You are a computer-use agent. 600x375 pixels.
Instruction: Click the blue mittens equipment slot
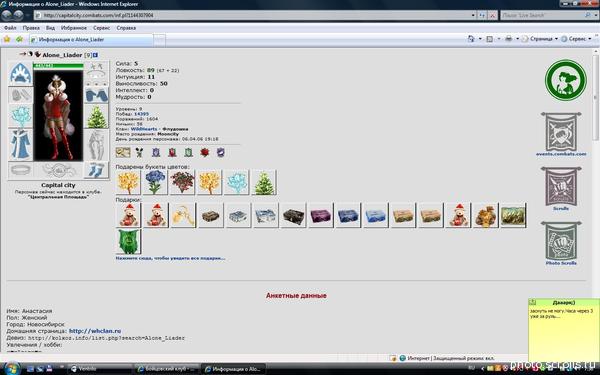tap(96, 95)
